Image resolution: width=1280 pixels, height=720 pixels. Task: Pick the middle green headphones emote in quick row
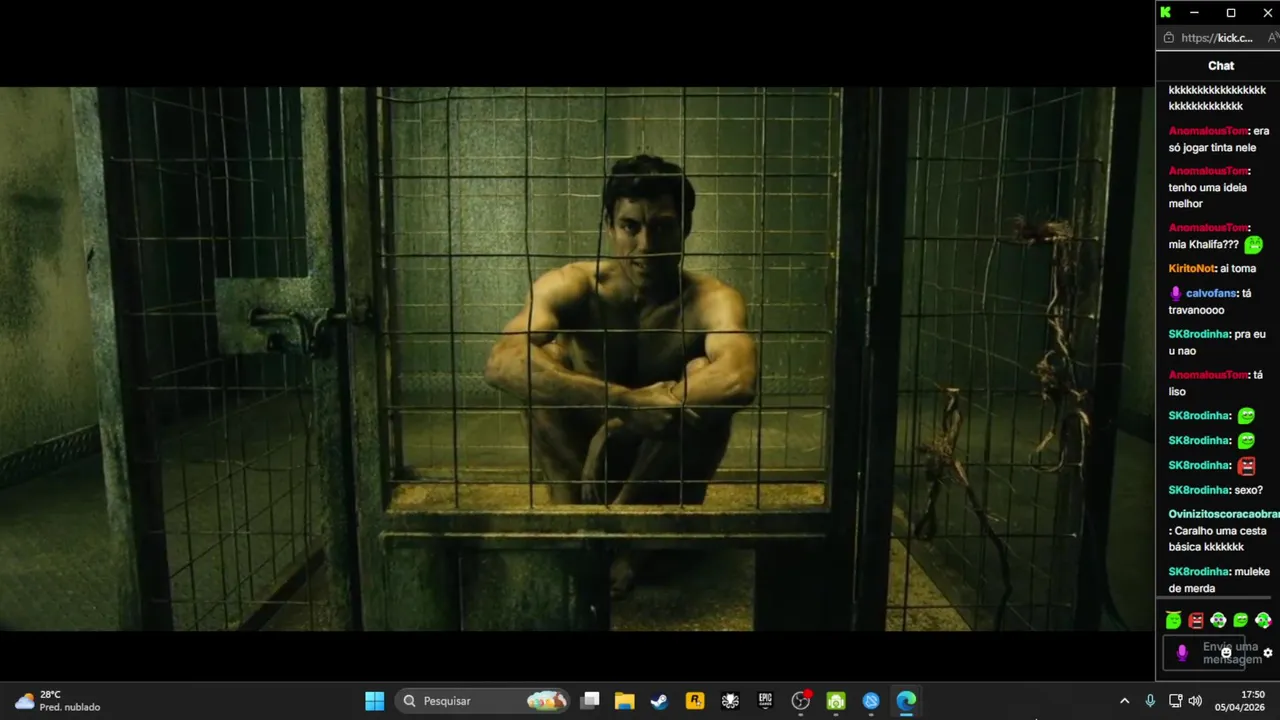(x=1218, y=621)
